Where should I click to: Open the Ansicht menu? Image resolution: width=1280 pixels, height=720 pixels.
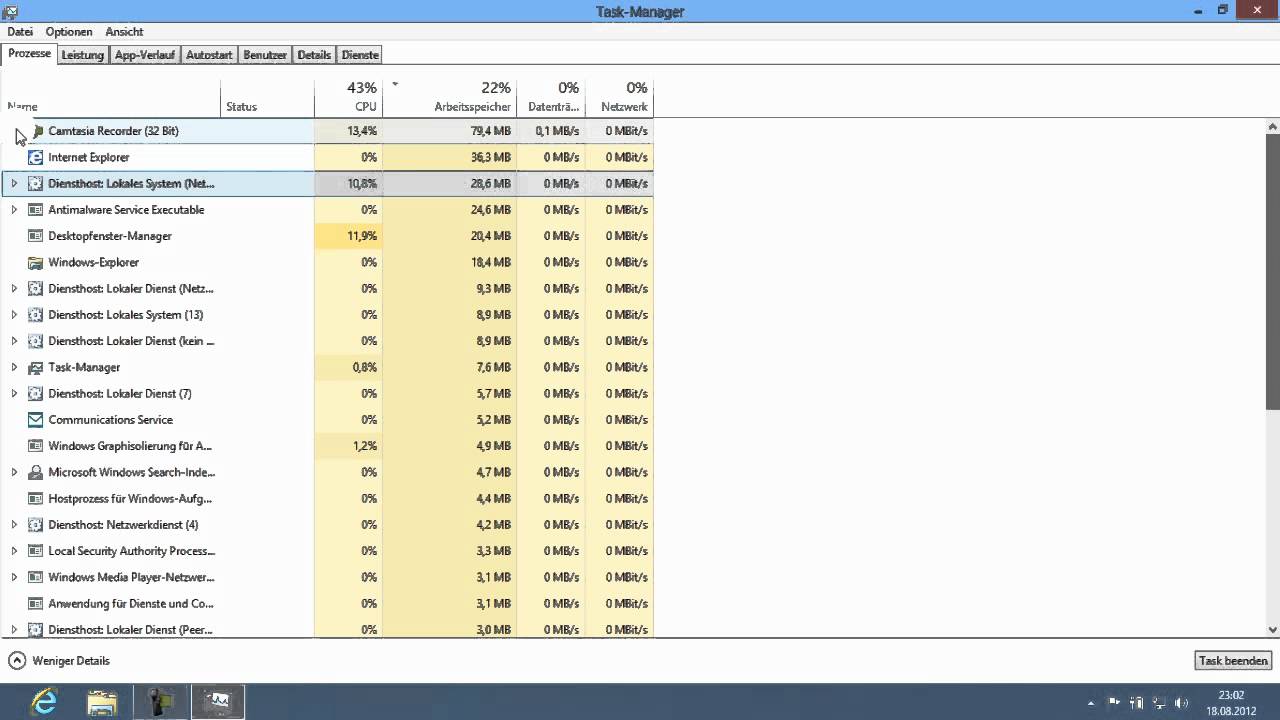[x=124, y=32]
